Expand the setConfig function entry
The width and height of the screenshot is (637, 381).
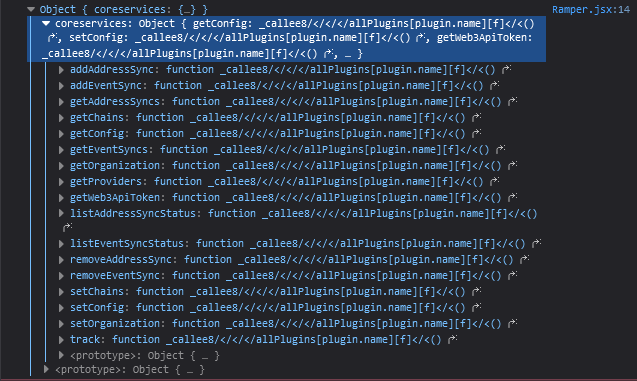[x=61, y=307]
